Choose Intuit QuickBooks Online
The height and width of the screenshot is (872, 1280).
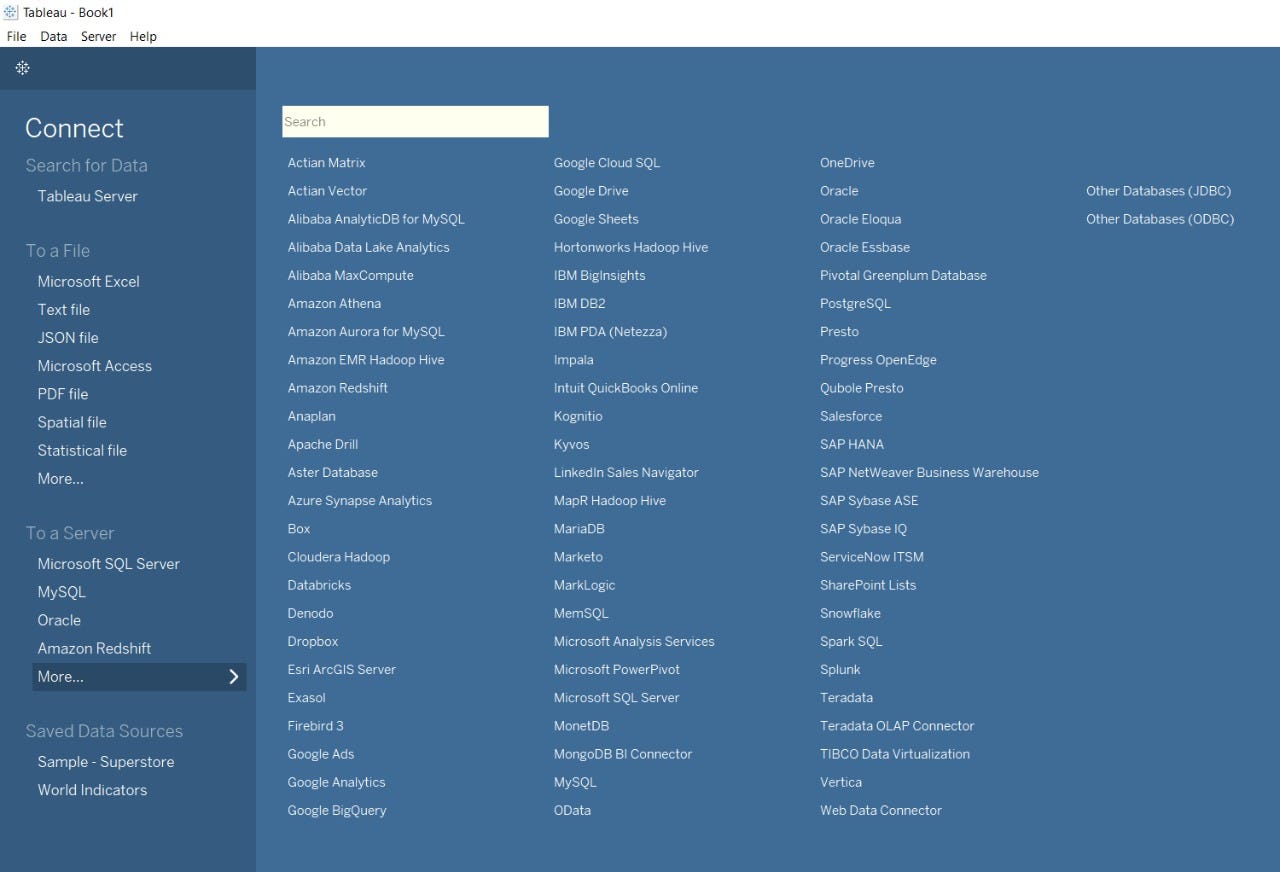[x=626, y=388]
